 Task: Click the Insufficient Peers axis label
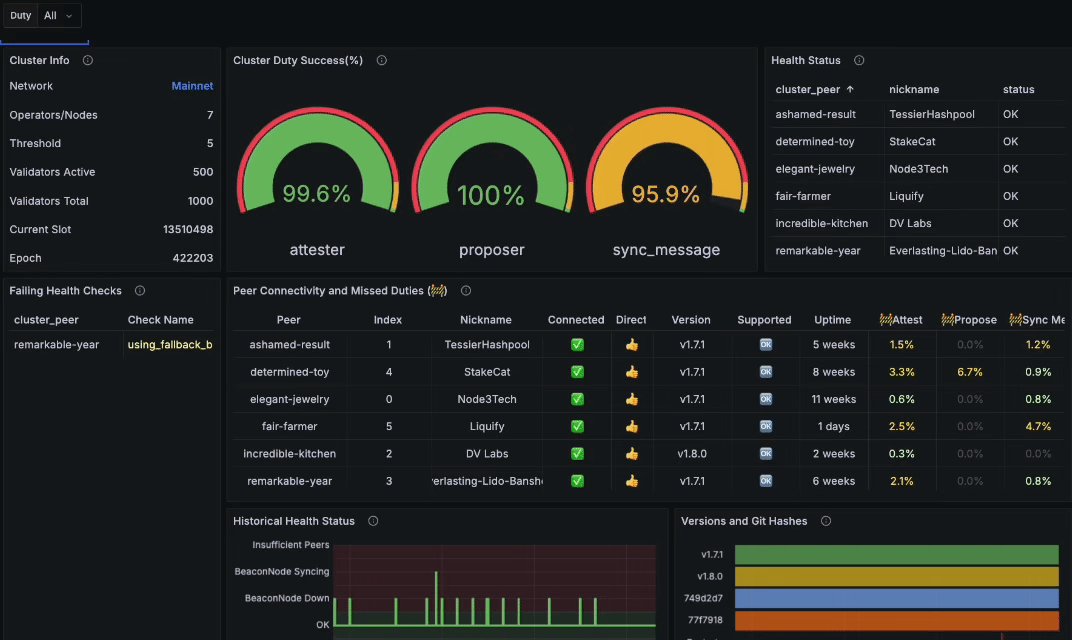pyautogui.click(x=291, y=545)
